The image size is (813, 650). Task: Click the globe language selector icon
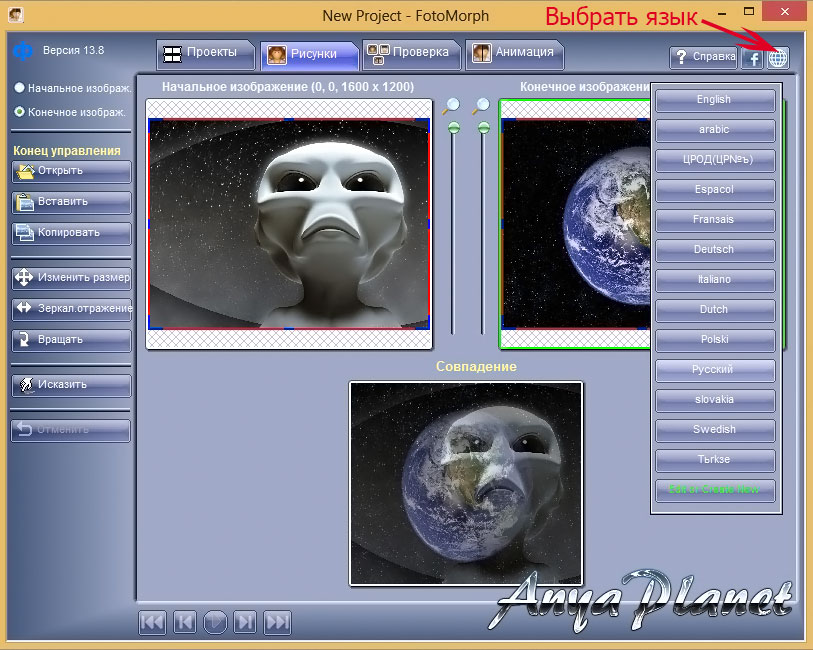click(777, 57)
